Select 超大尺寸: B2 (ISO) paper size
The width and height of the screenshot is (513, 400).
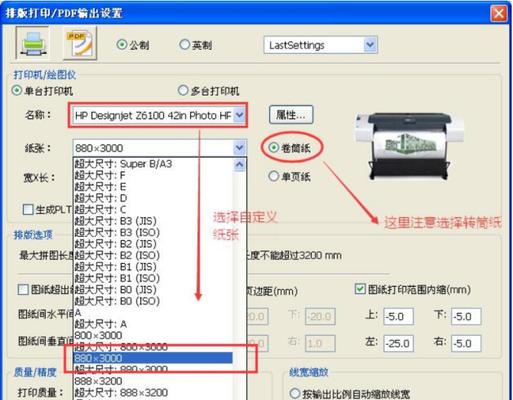point(153,255)
